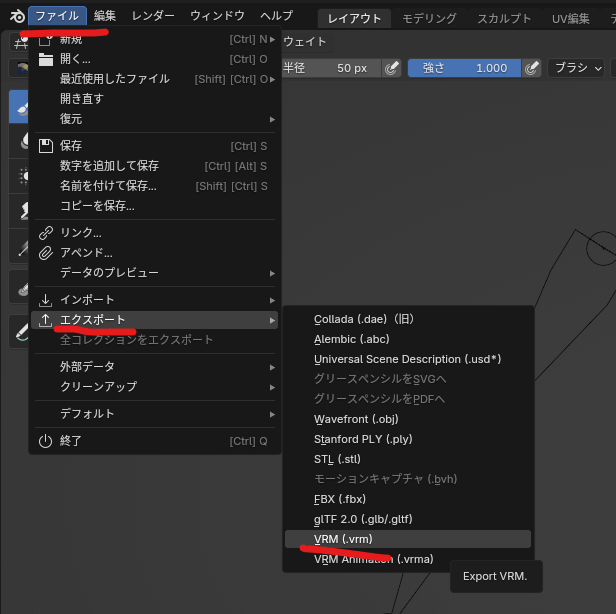616x614 pixels.
Task: Export as Wavefront (.obj)
Action: 408,420
